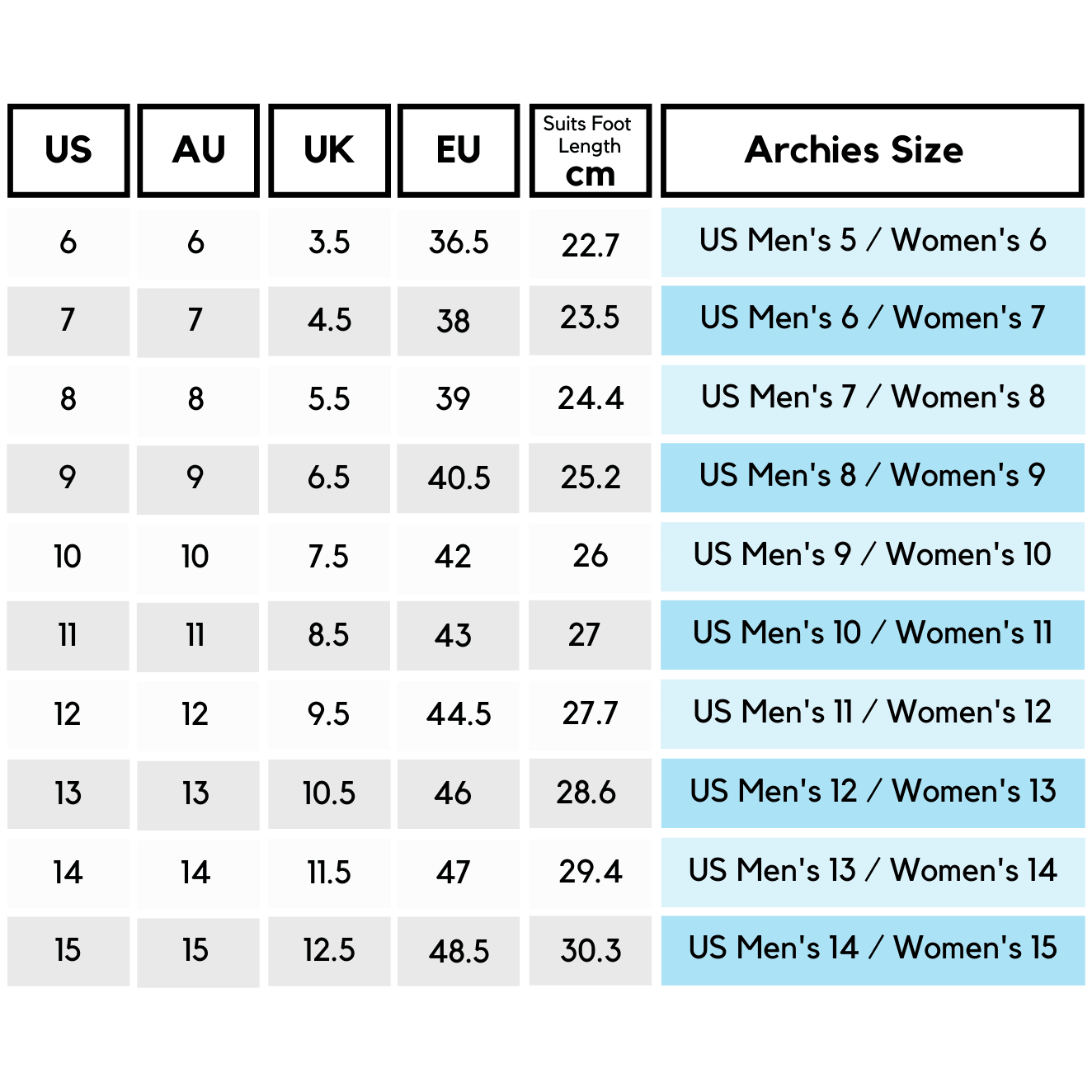Click US Men's 11 / Women's 12 cell
The width and height of the screenshot is (1092, 1092).
point(872,713)
